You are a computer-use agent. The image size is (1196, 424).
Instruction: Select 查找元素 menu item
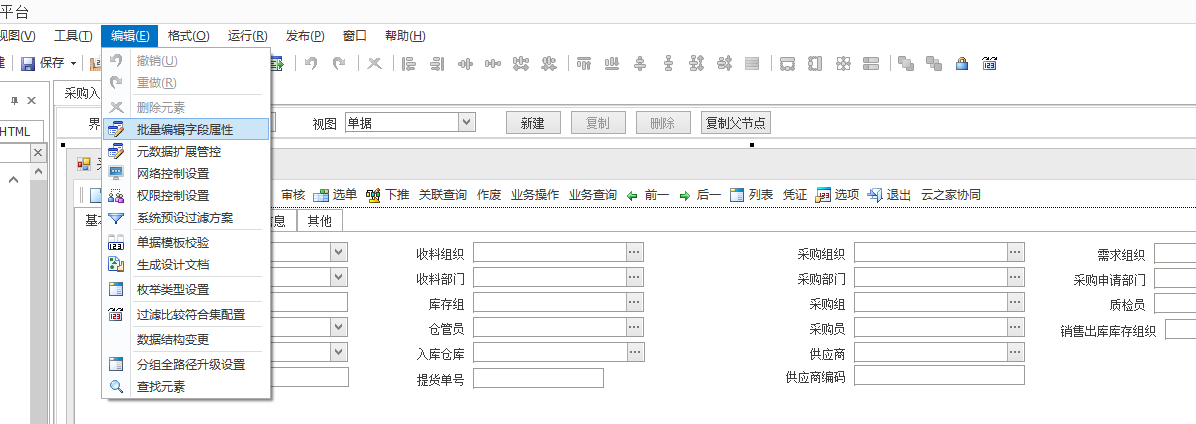pos(185,387)
